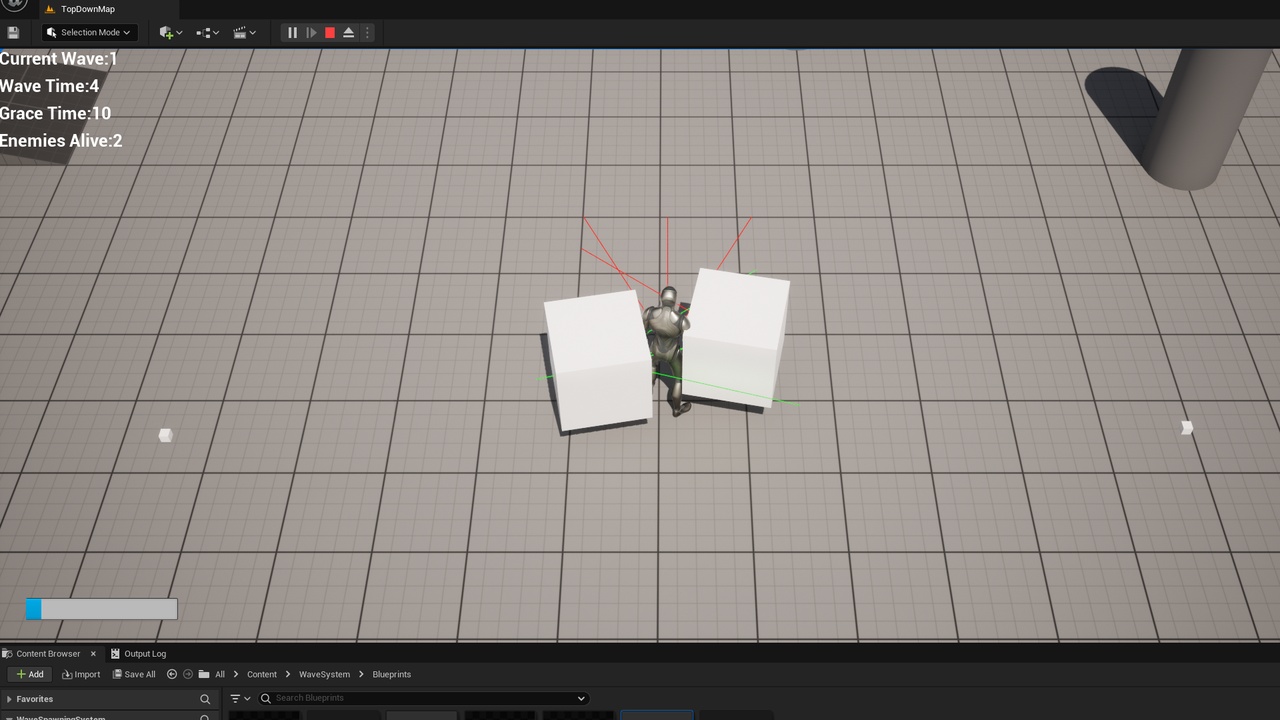The image size is (1280, 720).
Task: Click the Import button
Action: pos(81,674)
